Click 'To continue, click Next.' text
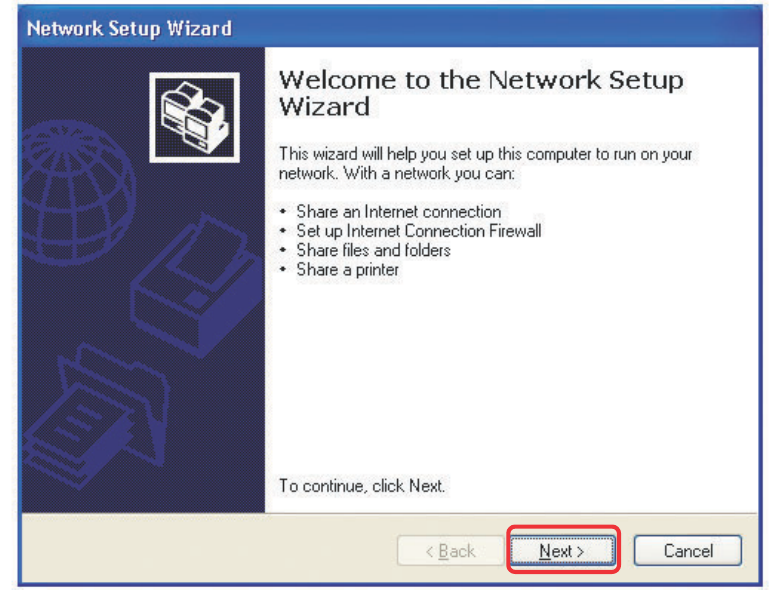Screen dimensions: 769x590 (362, 487)
